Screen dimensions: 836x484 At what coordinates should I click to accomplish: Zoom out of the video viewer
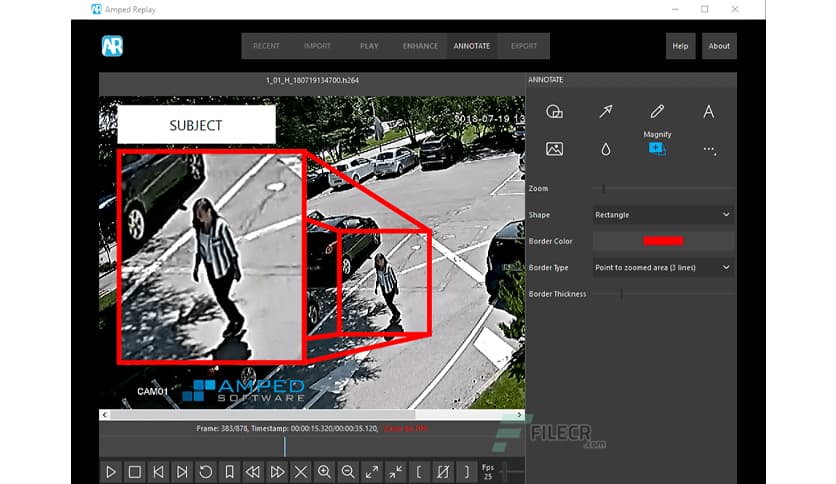(348, 472)
